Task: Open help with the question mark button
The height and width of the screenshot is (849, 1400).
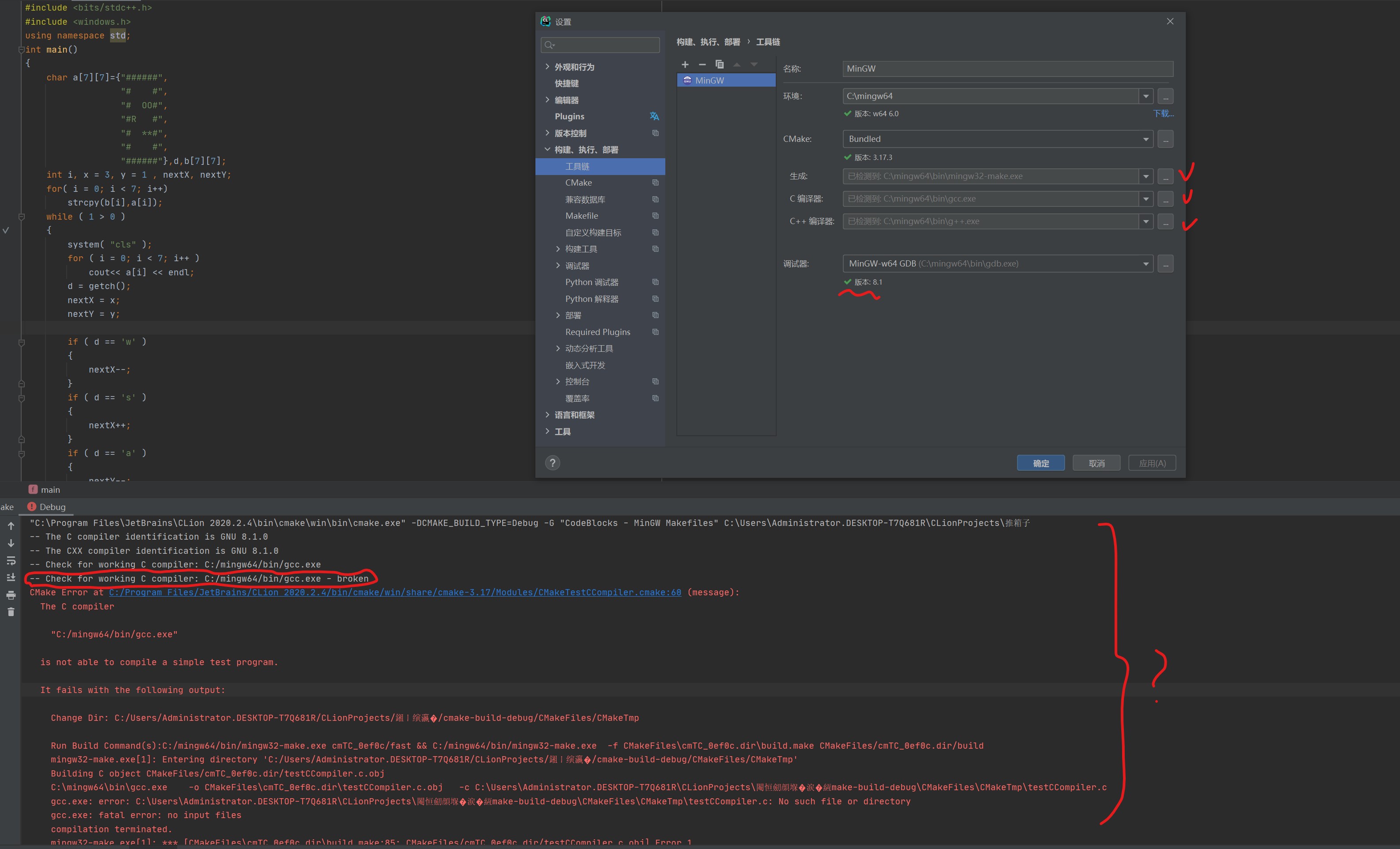Action: click(552, 463)
